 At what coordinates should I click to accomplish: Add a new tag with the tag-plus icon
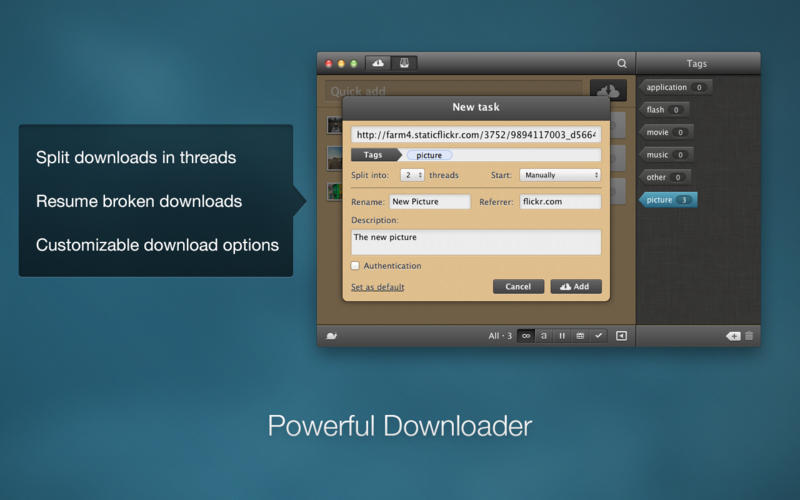(x=733, y=336)
